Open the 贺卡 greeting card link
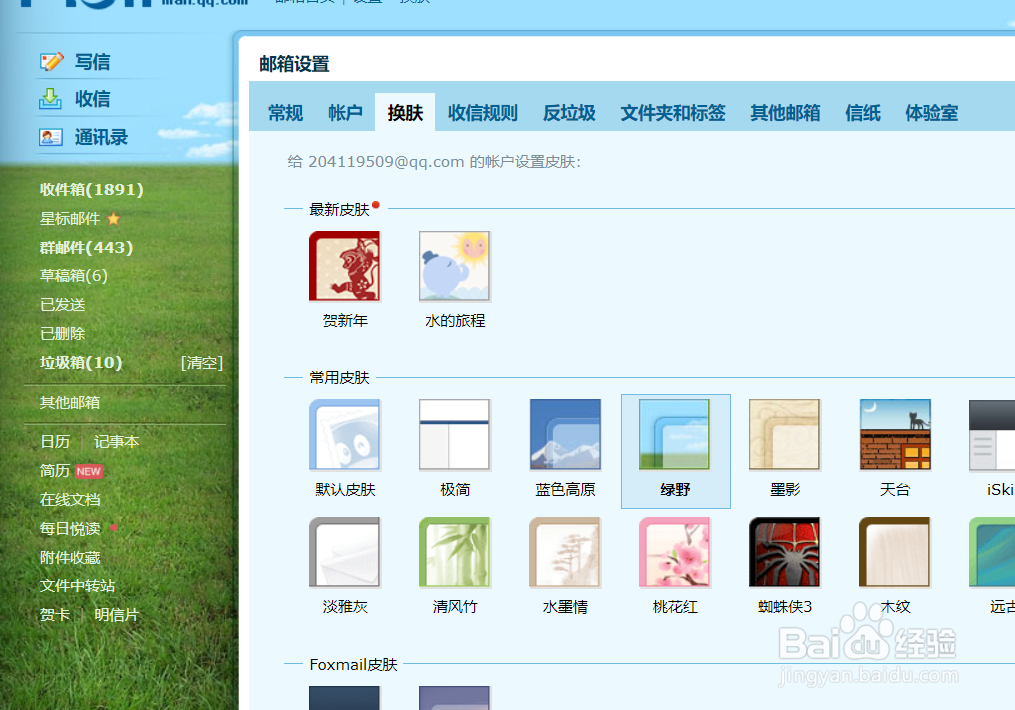Screen dimensions: 1015x710 pos(55,615)
